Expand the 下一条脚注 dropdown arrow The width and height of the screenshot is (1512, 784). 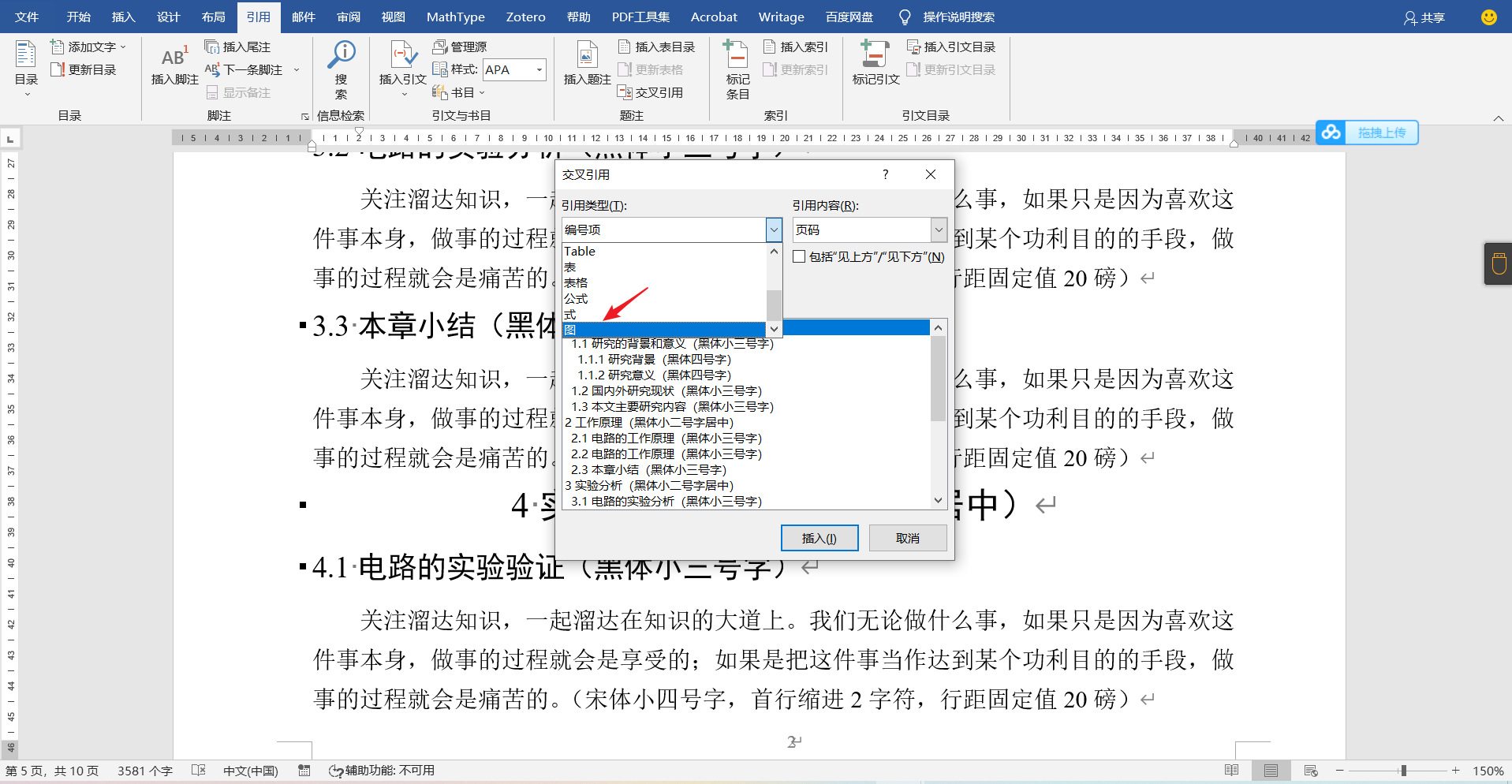[x=297, y=70]
